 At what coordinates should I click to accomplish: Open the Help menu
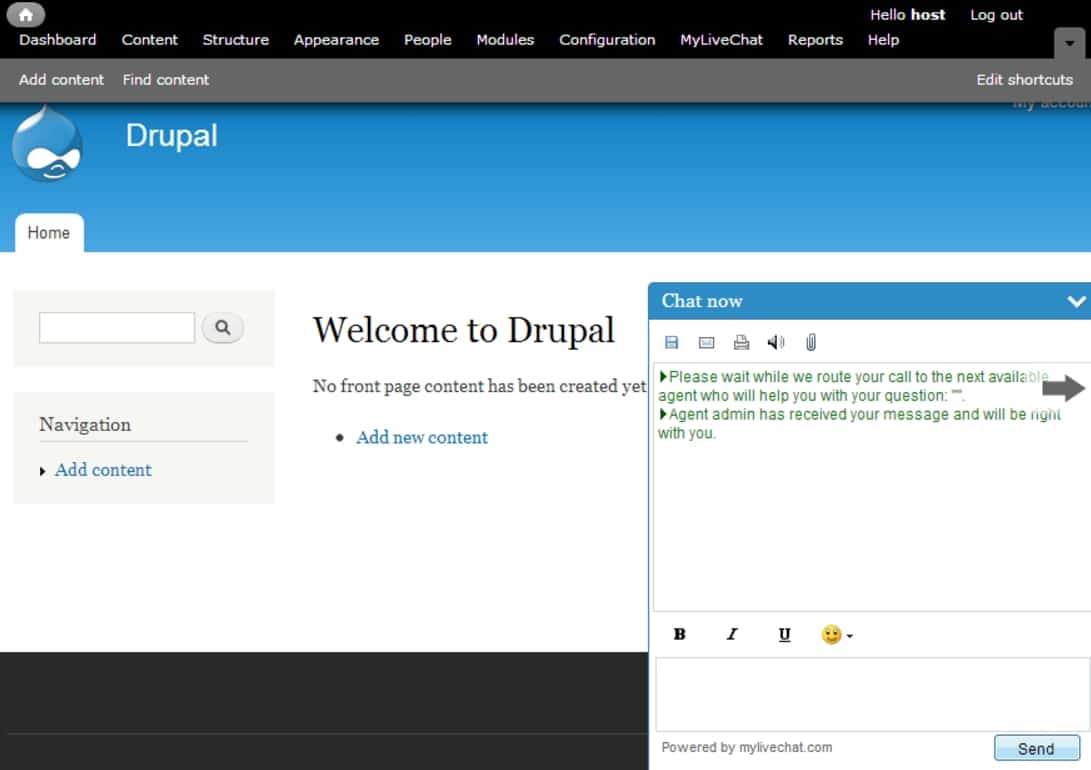[883, 40]
